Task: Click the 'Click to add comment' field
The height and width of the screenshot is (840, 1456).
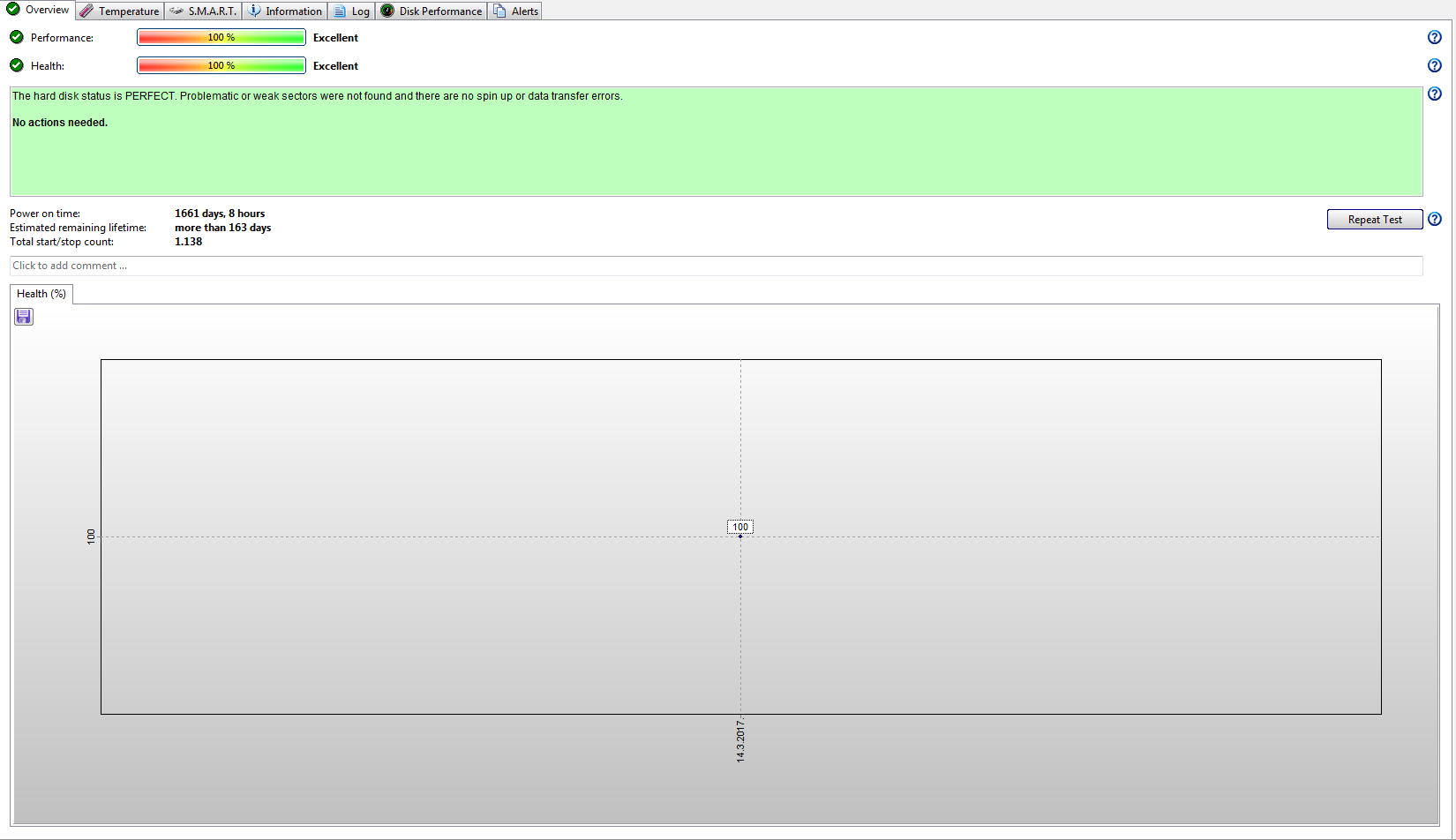Action: click(x=716, y=266)
